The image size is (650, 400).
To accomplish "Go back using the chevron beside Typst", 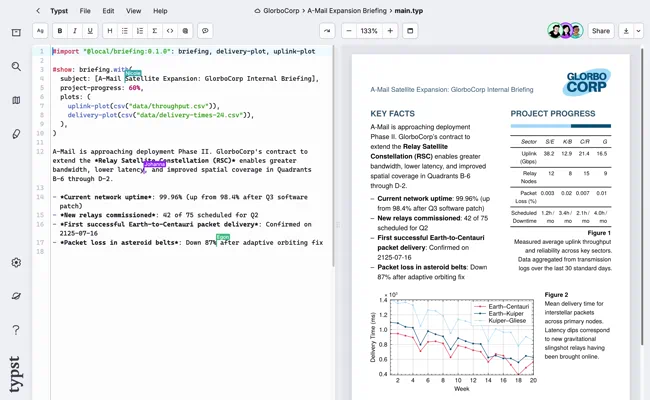I will [x=38, y=11].
